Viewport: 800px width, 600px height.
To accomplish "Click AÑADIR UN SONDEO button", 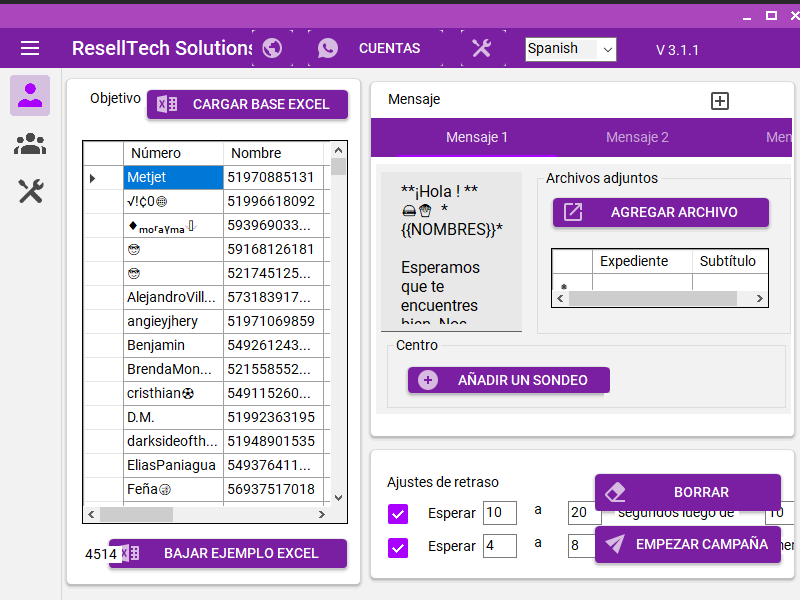I will pyautogui.click(x=508, y=380).
